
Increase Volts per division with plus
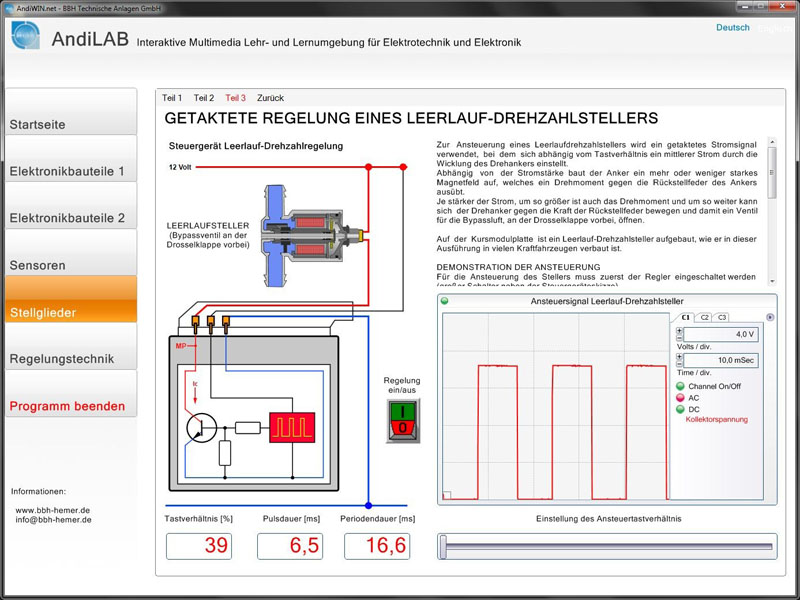tap(679, 331)
